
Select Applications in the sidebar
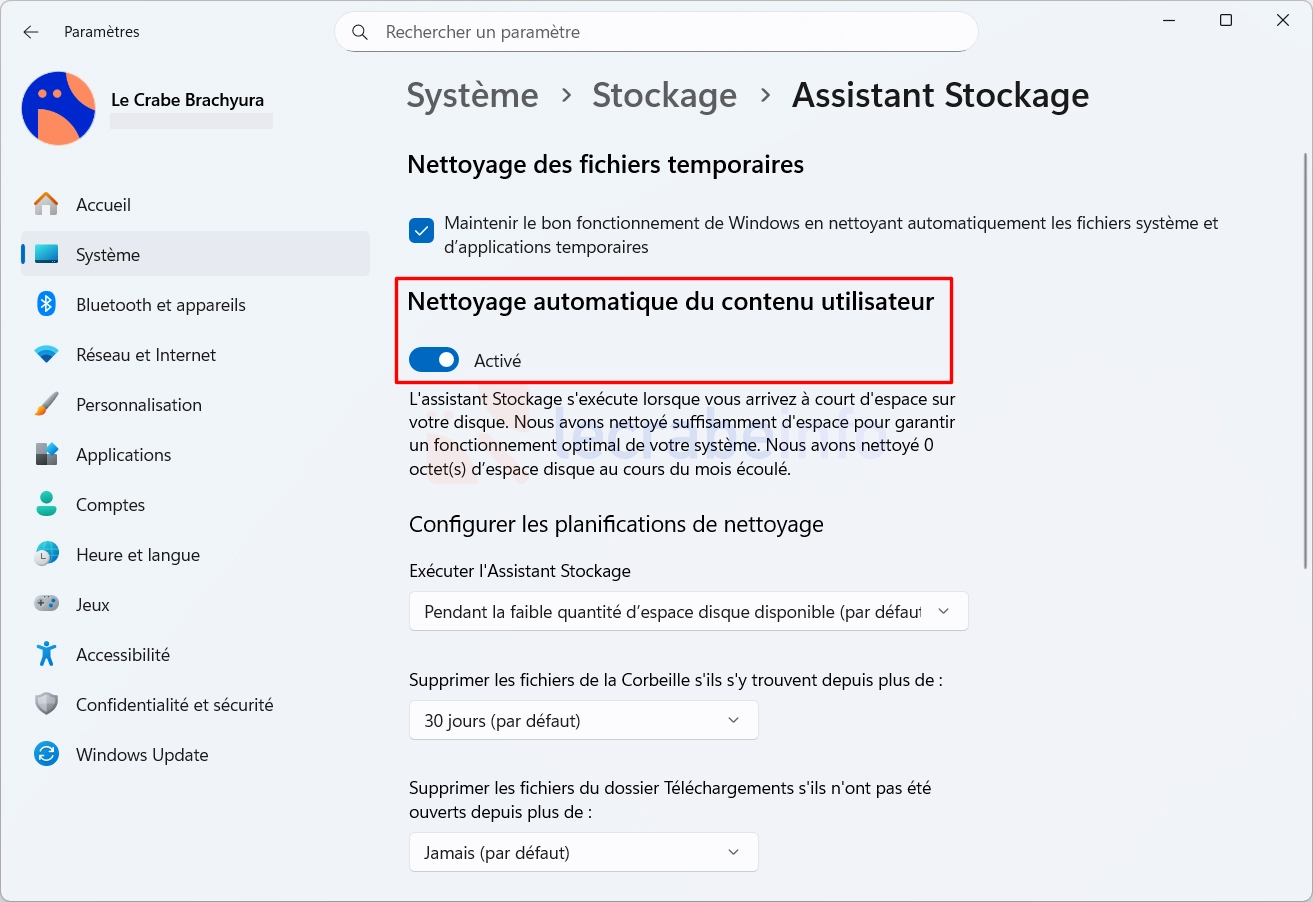tap(123, 454)
